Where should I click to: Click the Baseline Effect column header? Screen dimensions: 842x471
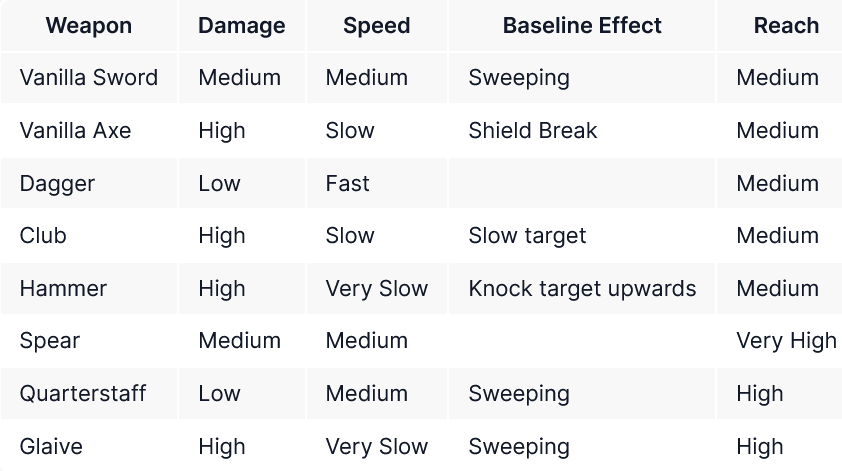pos(582,26)
